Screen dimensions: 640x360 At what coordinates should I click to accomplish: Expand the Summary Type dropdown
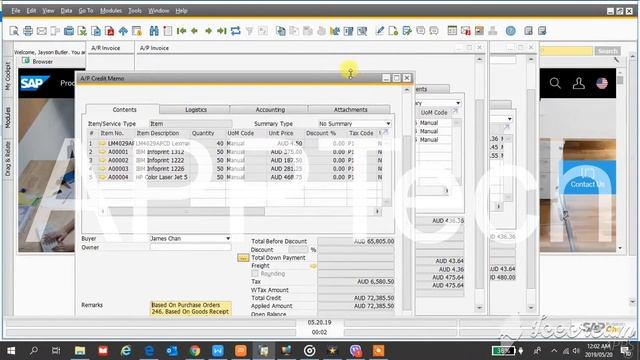tap(388, 123)
